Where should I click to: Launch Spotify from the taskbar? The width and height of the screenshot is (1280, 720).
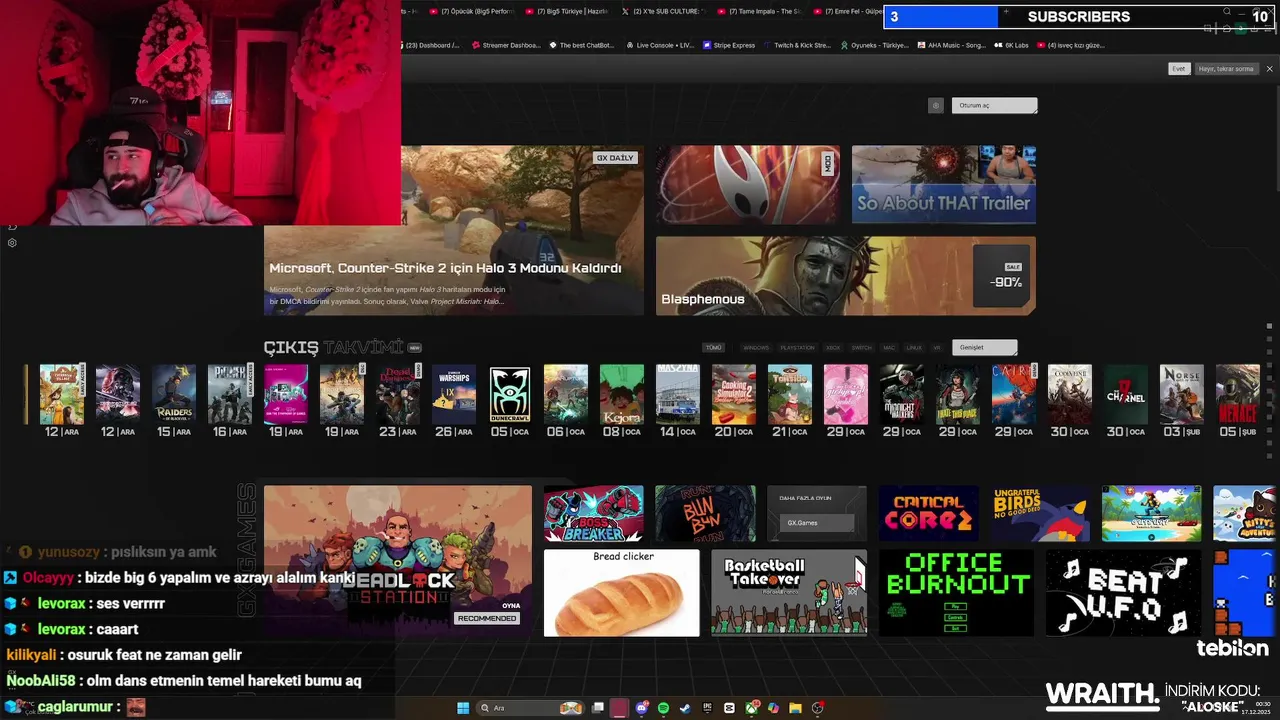tap(664, 708)
